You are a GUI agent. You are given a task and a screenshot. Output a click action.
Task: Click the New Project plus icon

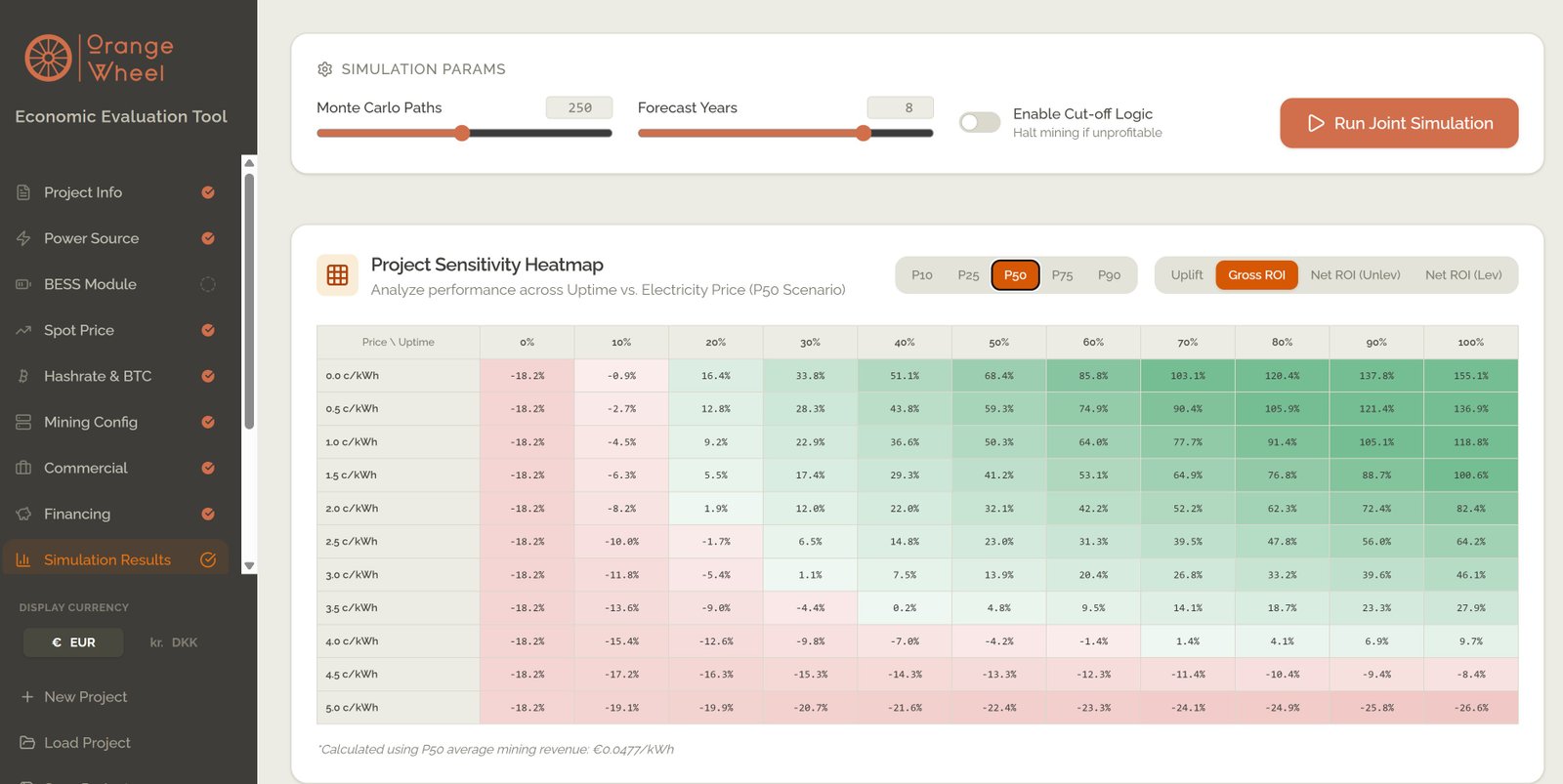pos(27,697)
